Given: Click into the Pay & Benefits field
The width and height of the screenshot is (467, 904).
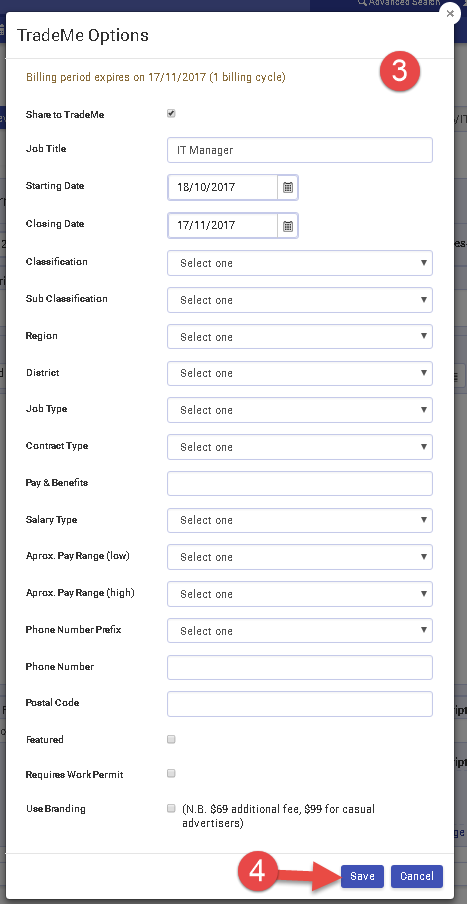Looking at the screenshot, I should click(300, 483).
